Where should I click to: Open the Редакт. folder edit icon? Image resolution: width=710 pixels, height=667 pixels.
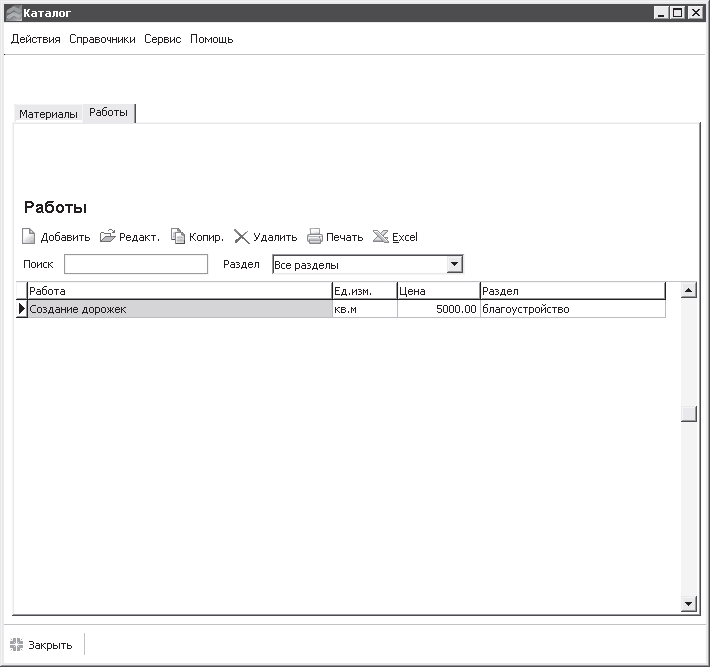coord(108,236)
